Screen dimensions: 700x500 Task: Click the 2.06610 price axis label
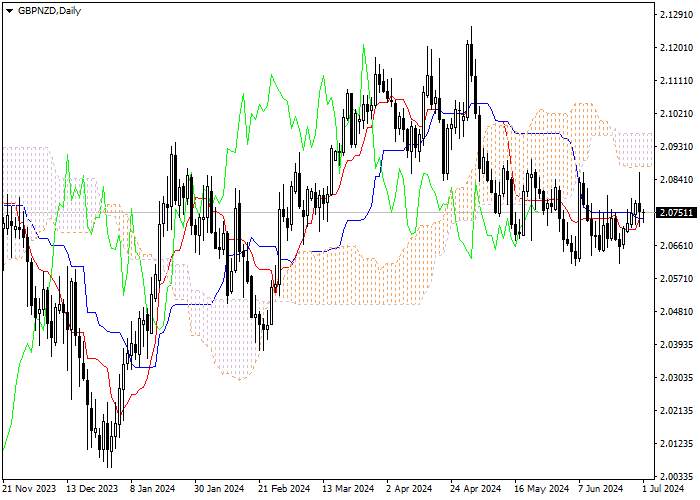[676, 246]
